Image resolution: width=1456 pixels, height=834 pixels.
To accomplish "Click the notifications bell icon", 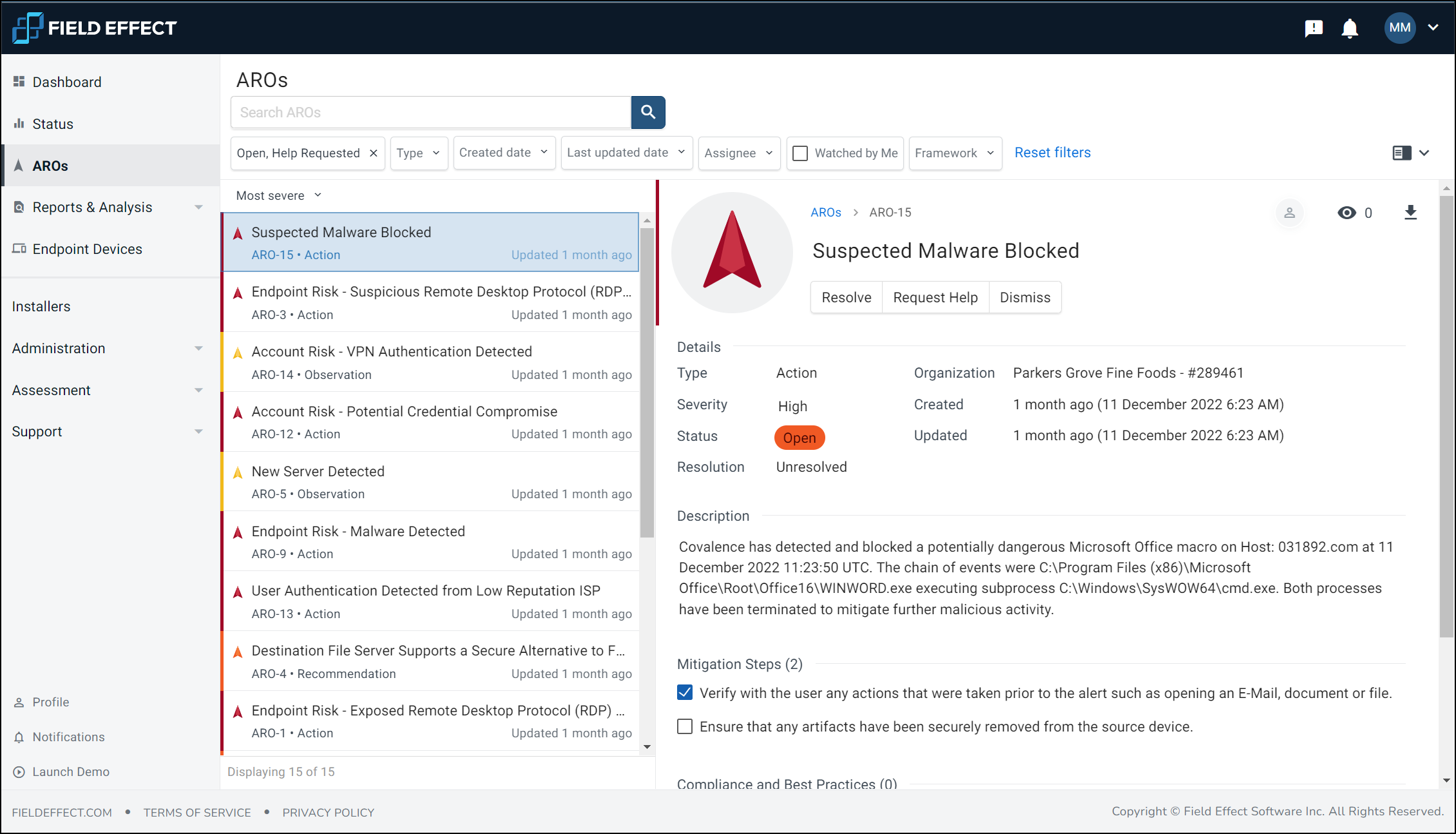I will [1350, 28].
